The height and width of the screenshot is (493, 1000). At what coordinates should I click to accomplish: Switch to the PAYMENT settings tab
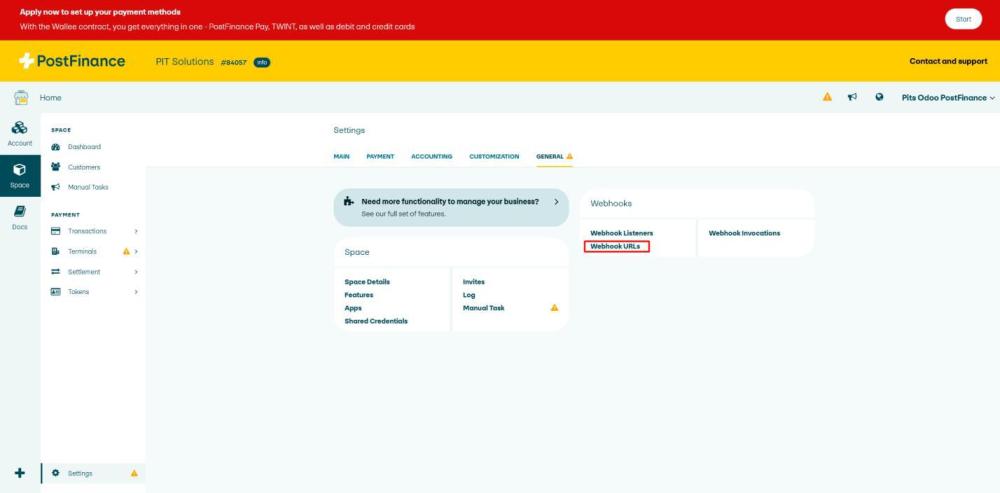(x=380, y=156)
